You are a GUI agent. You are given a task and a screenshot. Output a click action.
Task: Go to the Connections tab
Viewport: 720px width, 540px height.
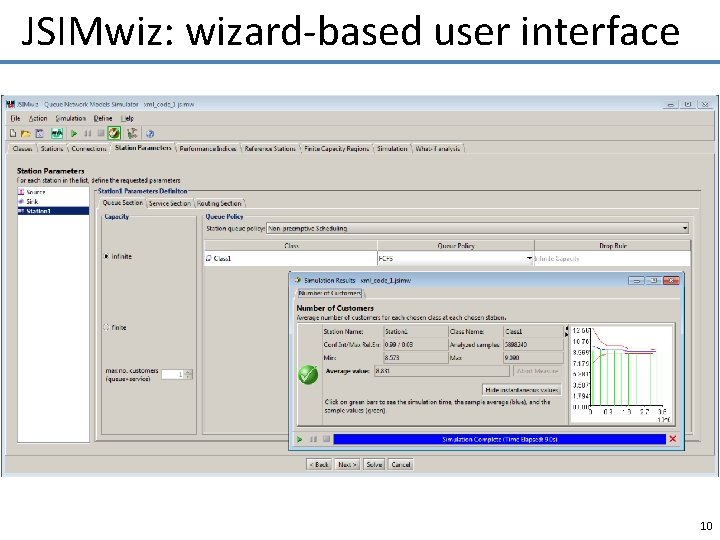(89, 148)
